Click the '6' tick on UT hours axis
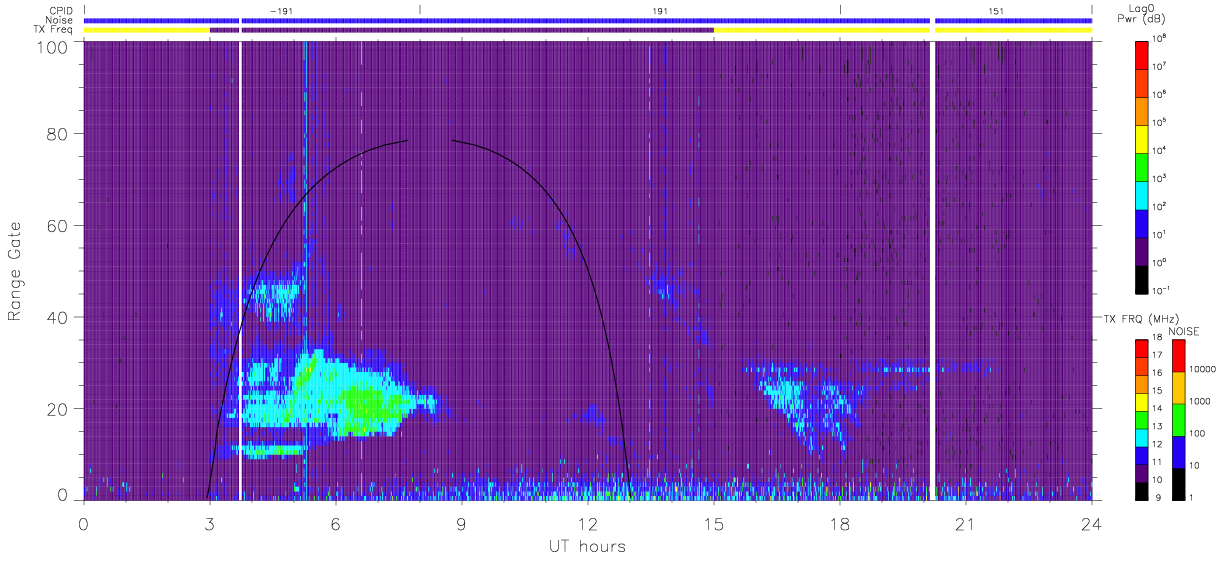This screenshot has height=567, width=1228. pos(335,523)
